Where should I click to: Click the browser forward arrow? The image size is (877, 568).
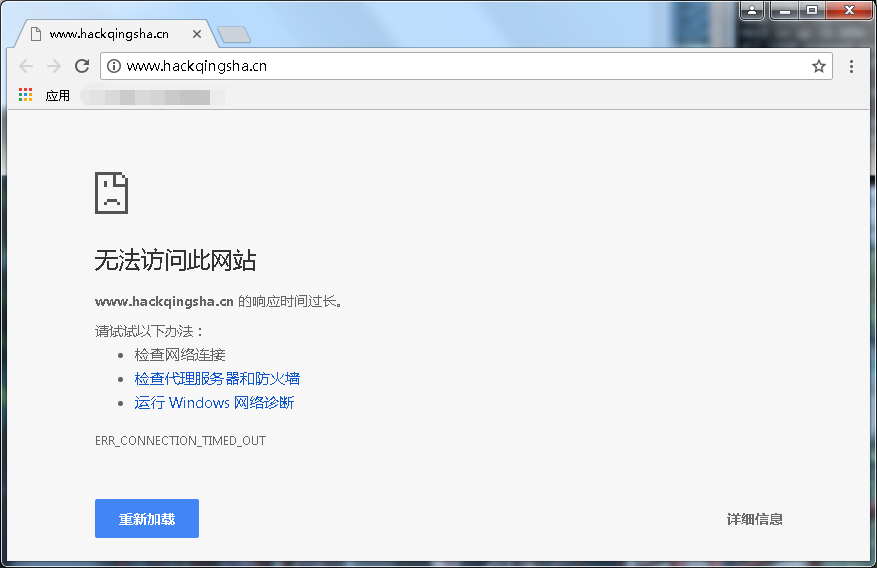click(54, 66)
